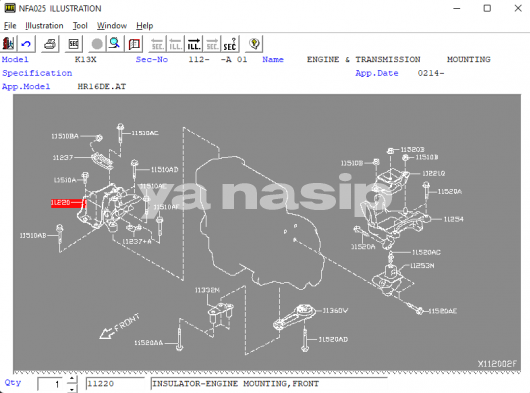
Task: Open the Help menu
Action: 145,26
